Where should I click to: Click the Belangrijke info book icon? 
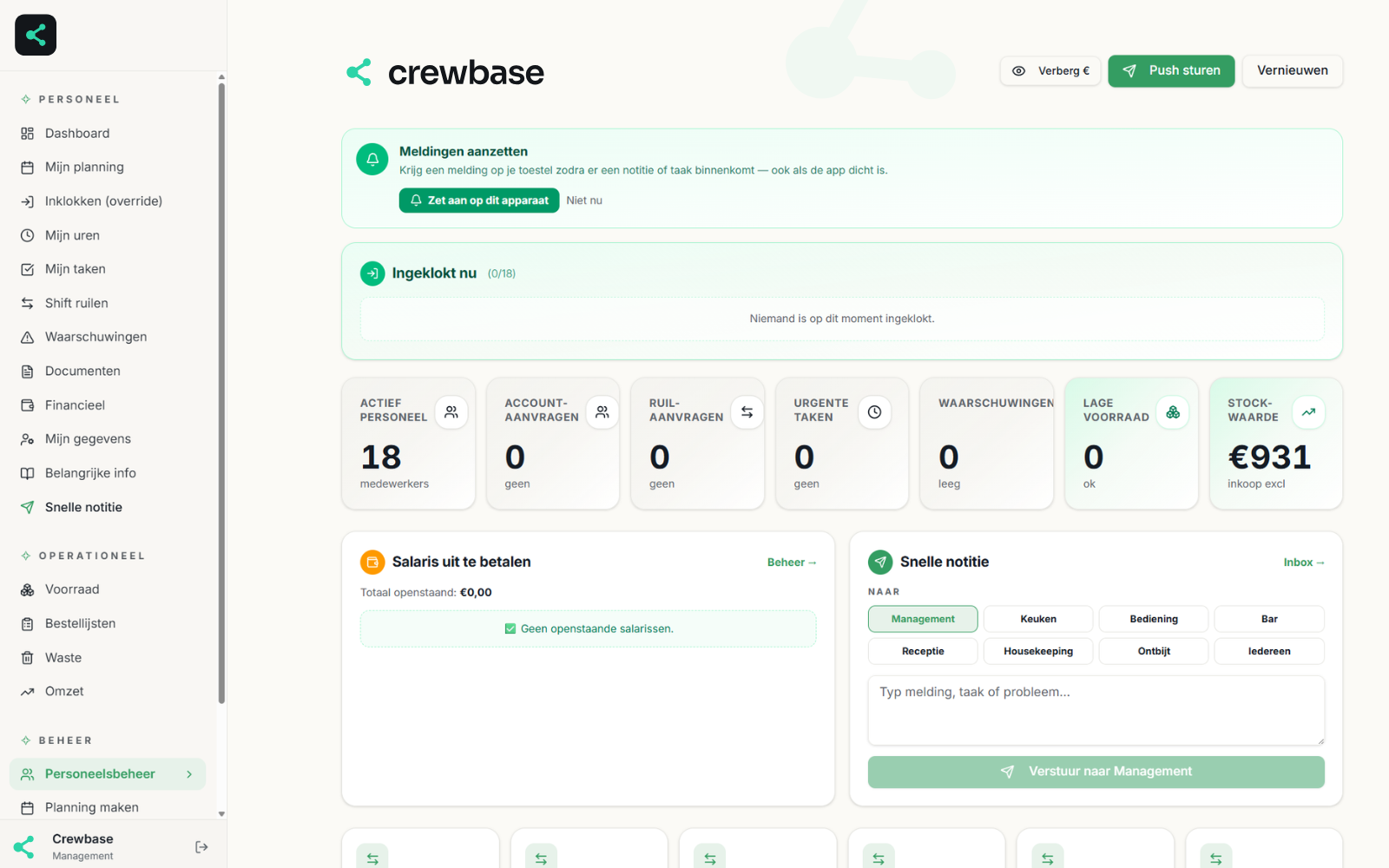(x=27, y=473)
